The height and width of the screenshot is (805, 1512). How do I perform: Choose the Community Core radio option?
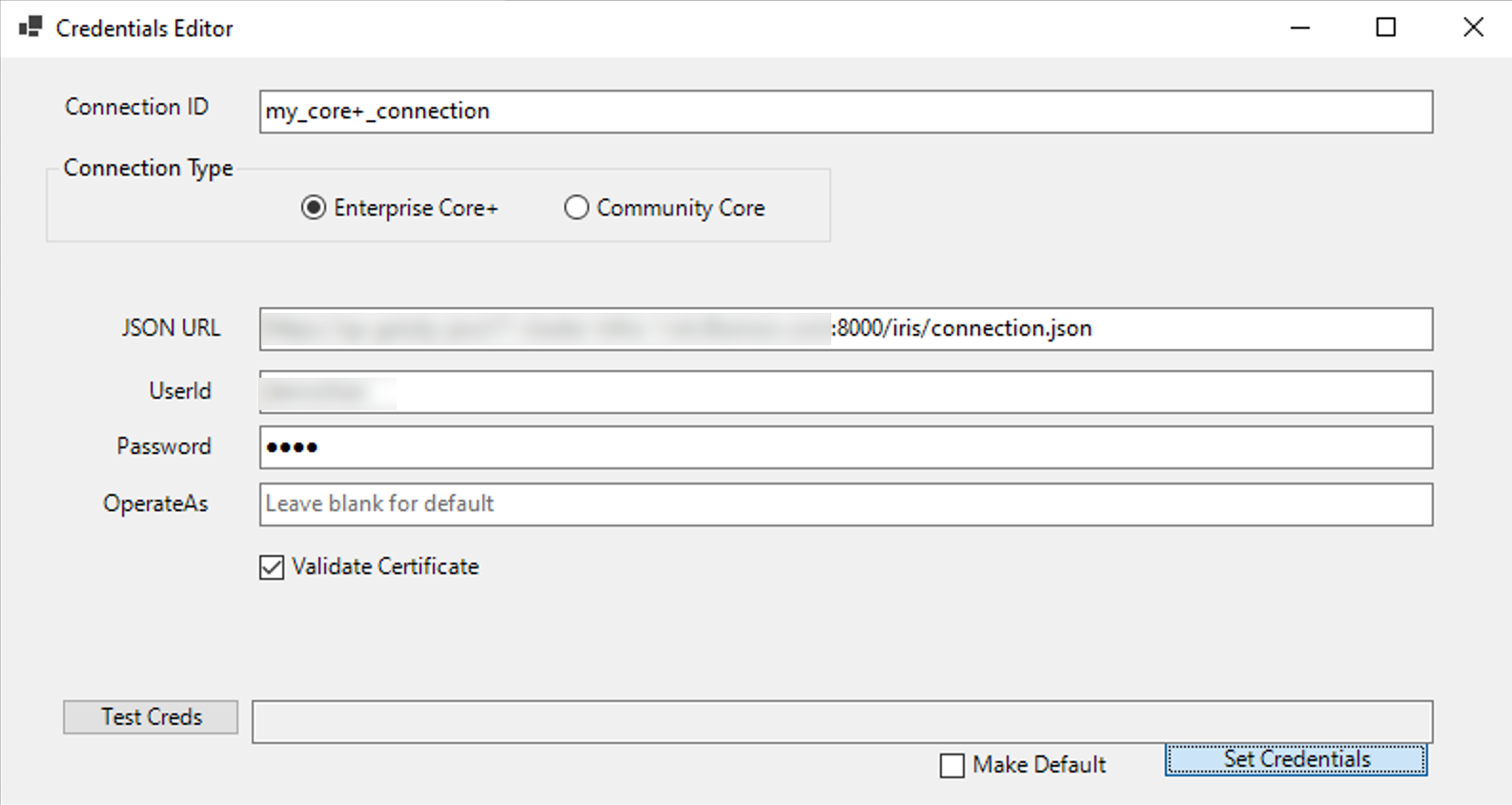tap(577, 208)
